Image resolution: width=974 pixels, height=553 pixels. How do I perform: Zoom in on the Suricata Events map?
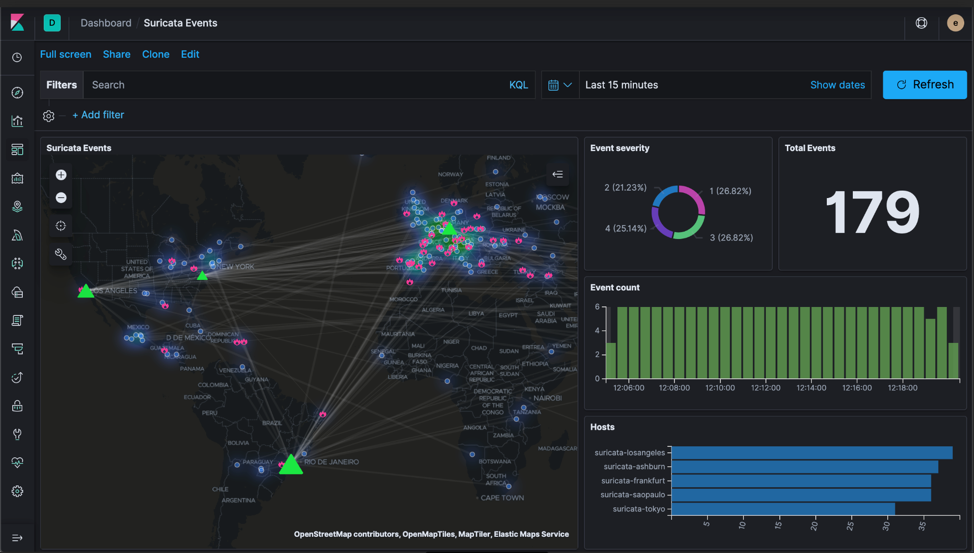point(61,175)
